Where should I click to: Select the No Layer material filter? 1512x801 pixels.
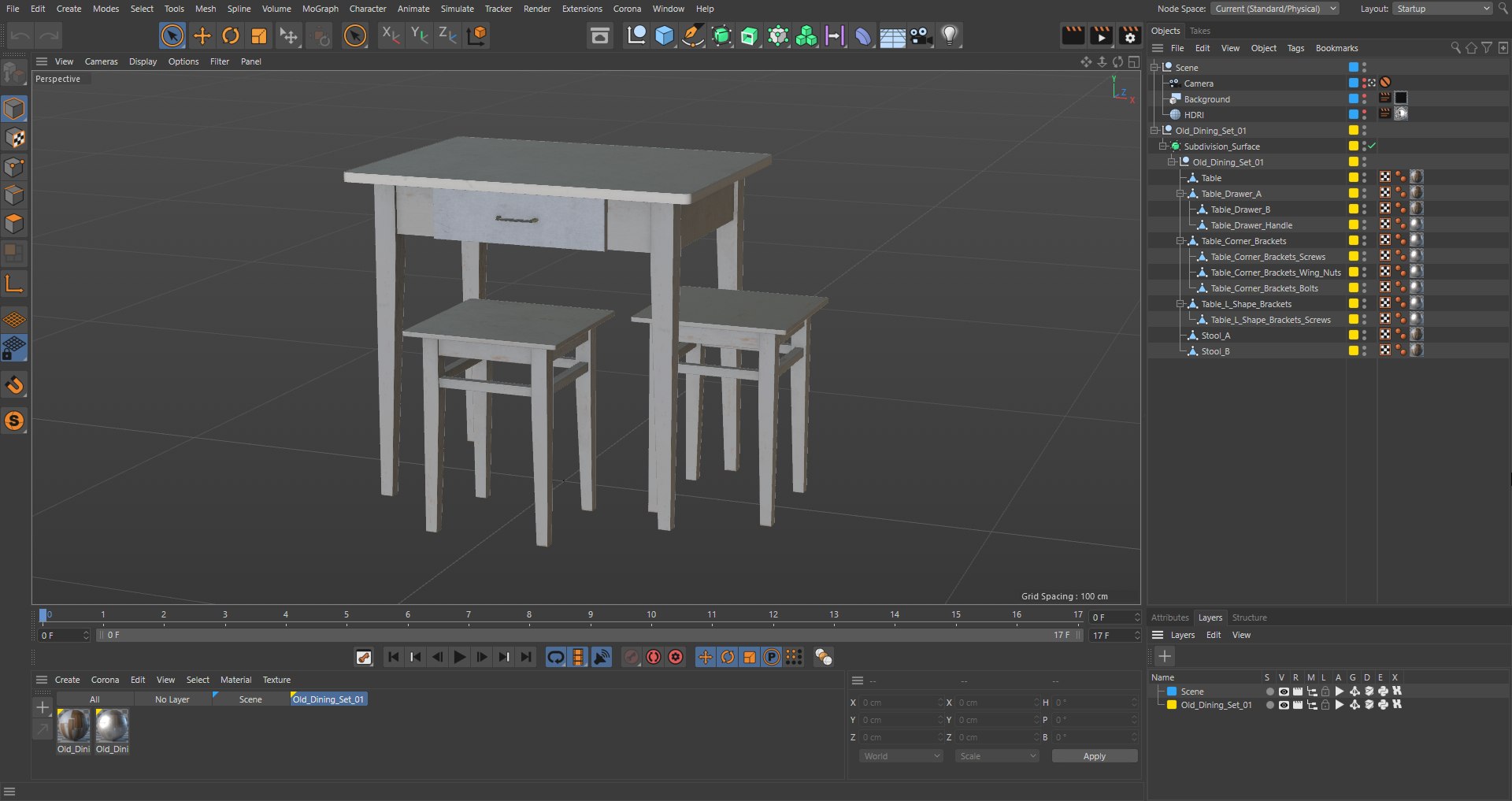[172, 699]
